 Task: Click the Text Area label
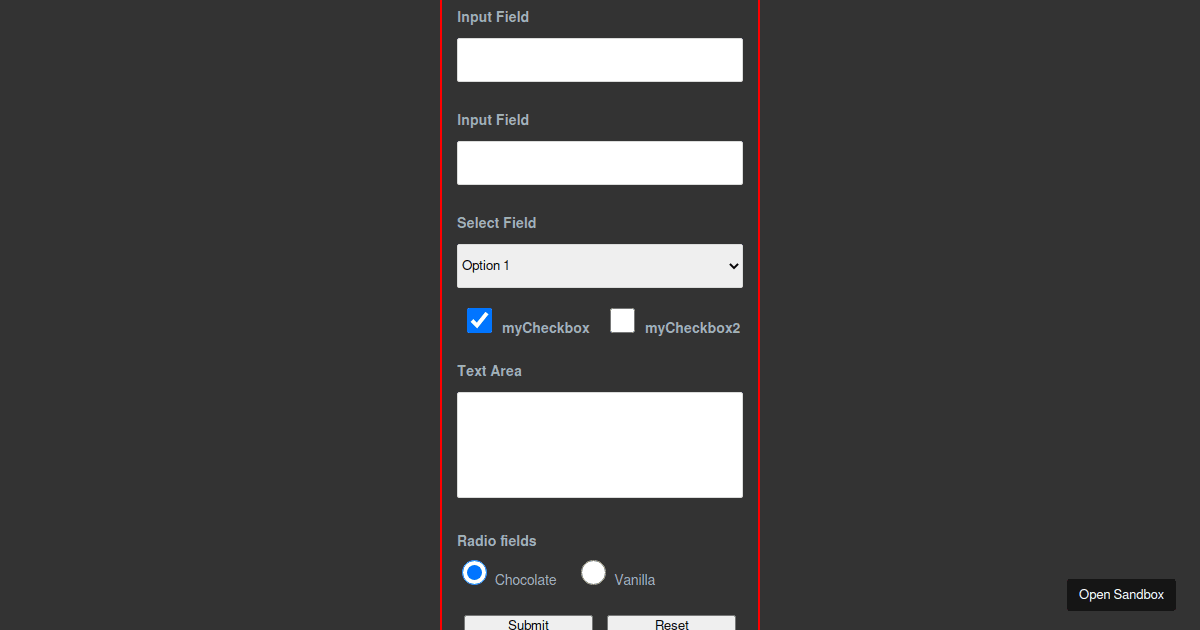(x=489, y=370)
